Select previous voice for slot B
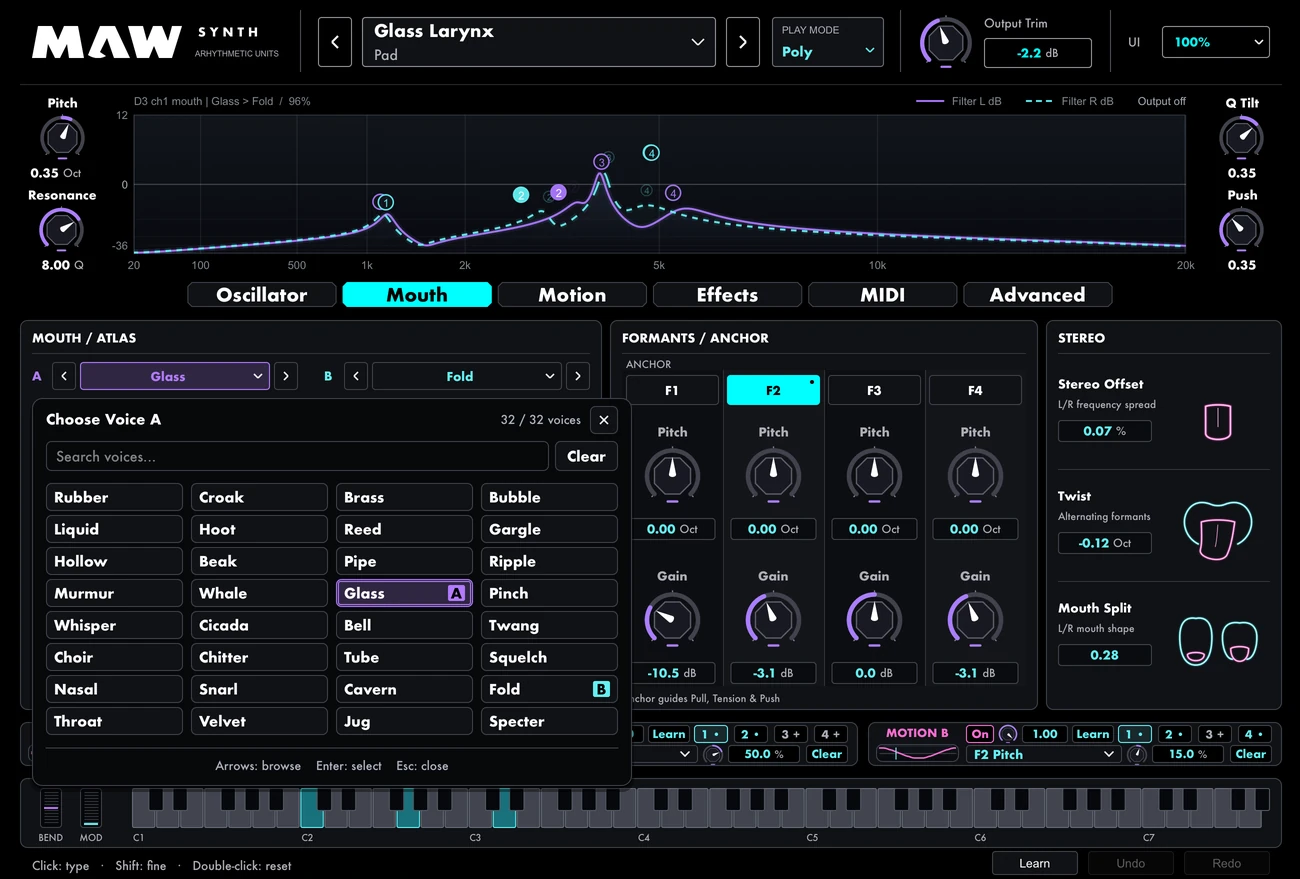This screenshot has width=1300, height=879. [x=356, y=376]
